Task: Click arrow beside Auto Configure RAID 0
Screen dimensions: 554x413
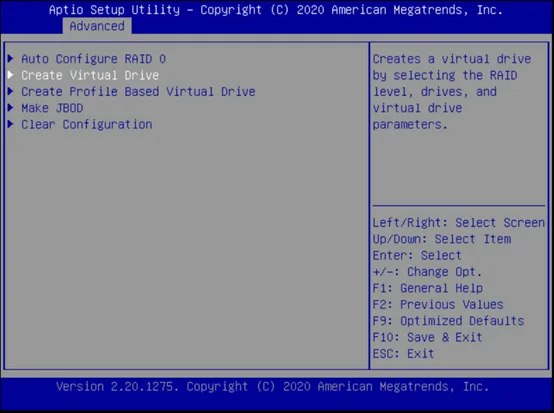Action: pos(11,58)
